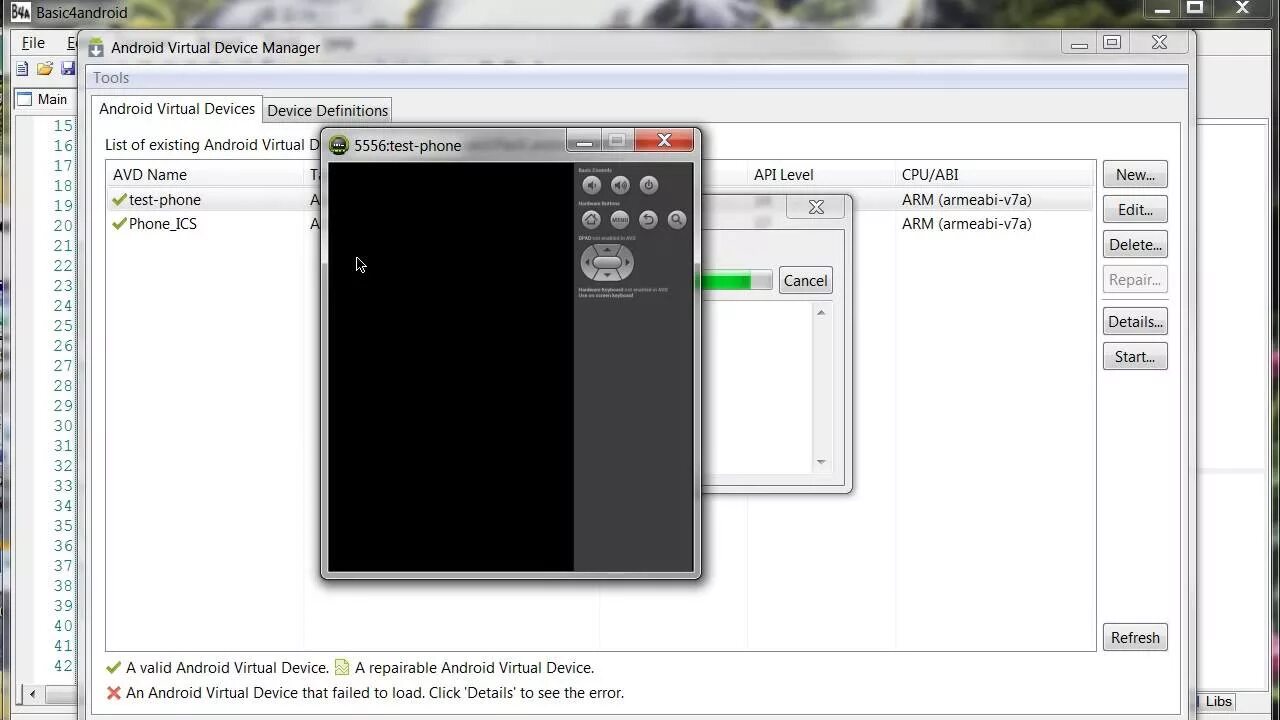Click line number 15 in code editor

click(x=63, y=126)
